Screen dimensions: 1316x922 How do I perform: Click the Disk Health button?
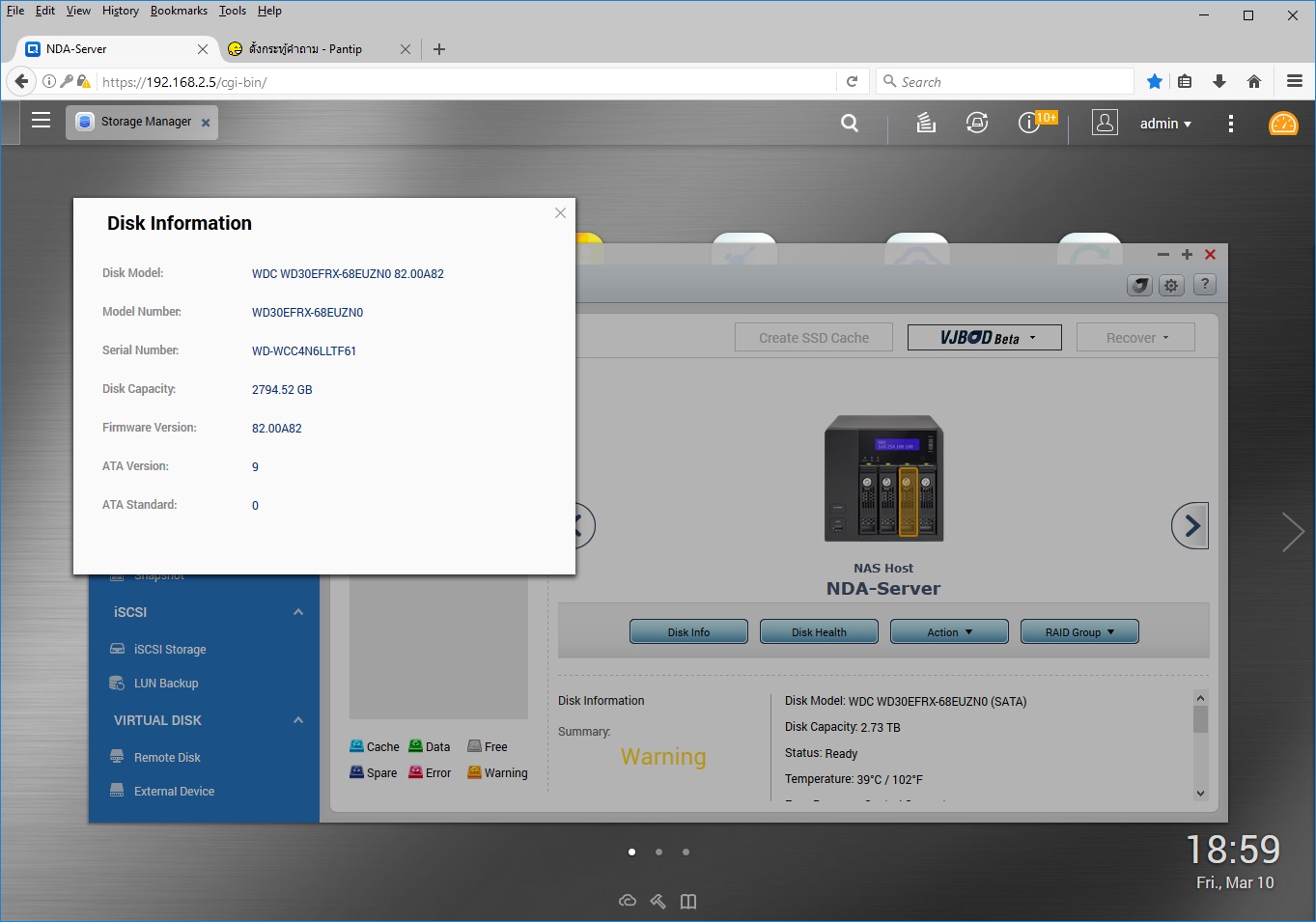click(x=819, y=632)
